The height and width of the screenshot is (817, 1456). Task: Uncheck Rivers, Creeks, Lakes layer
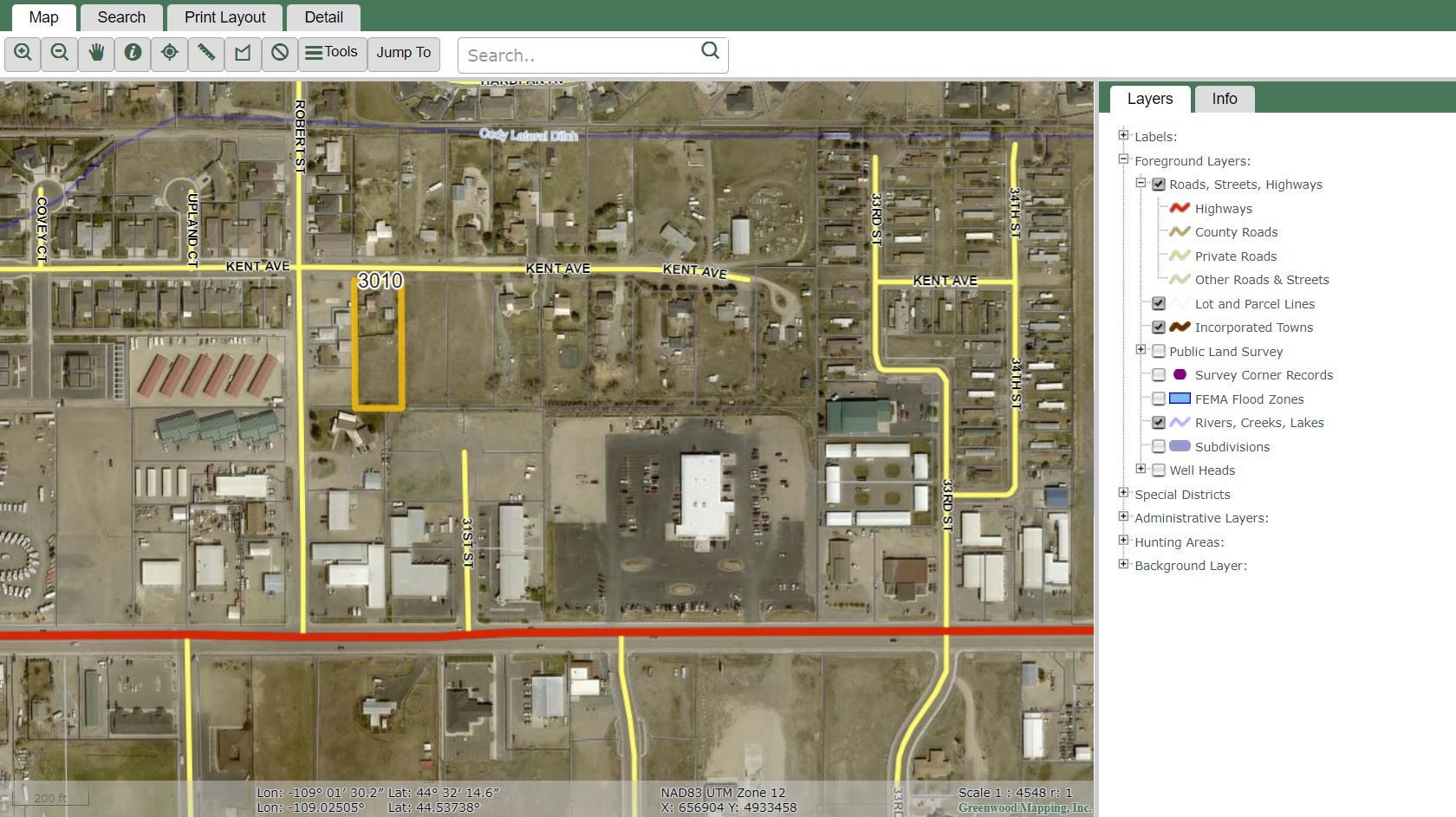[1159, 423]
